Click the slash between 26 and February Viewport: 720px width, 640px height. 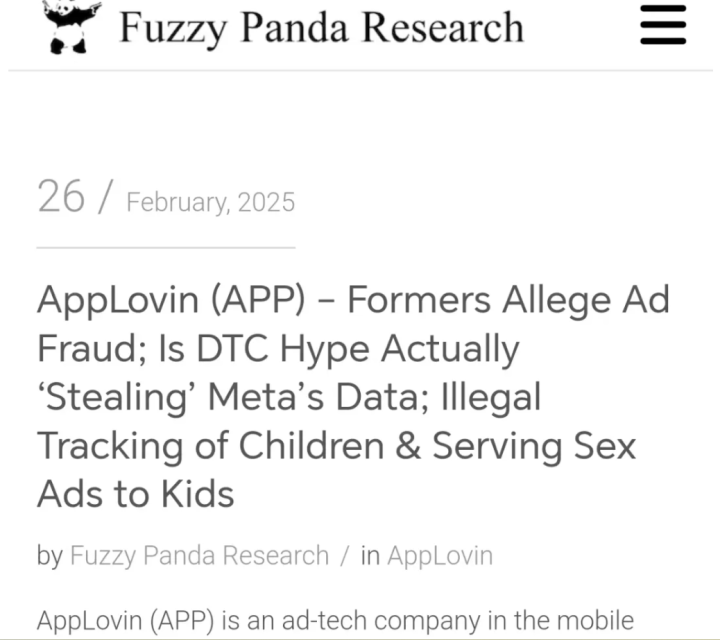106,197
